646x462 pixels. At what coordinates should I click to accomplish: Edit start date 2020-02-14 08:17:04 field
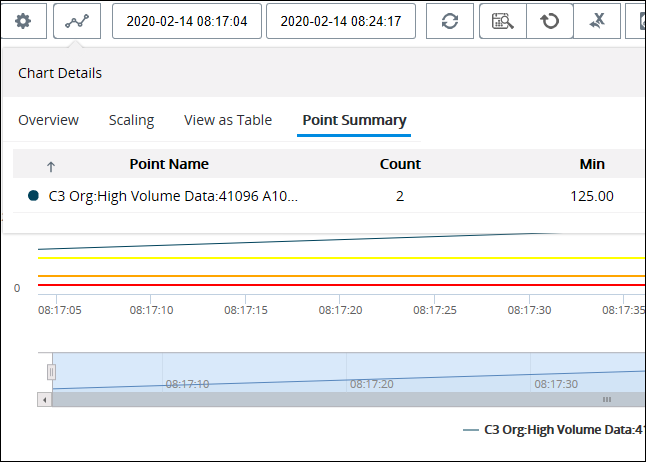pyautogui.click(x=187, y=21)
